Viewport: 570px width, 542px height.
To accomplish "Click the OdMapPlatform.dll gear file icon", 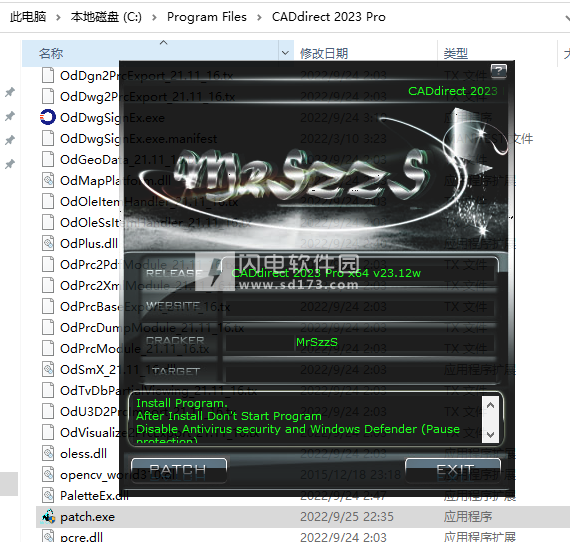I will point(48,180).
